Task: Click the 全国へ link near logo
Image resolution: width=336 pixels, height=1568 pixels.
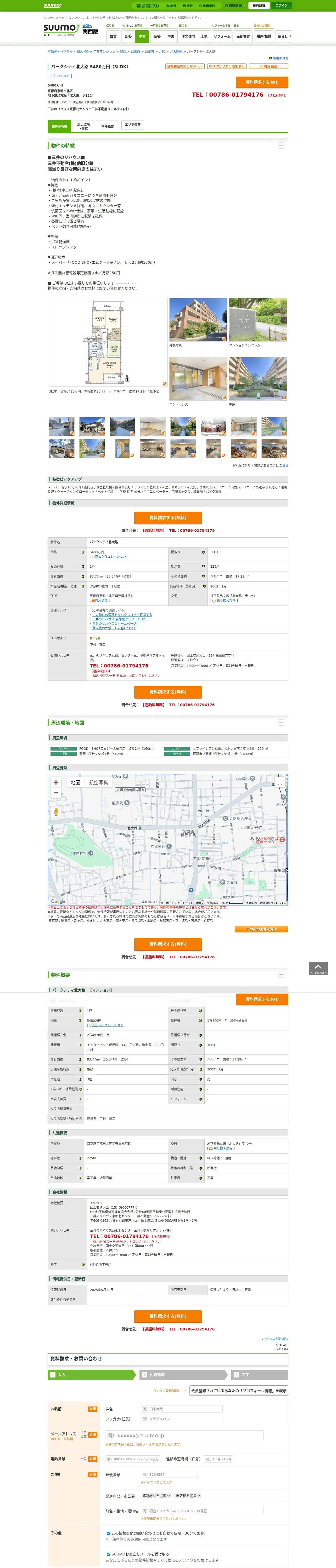Action: 87,26
